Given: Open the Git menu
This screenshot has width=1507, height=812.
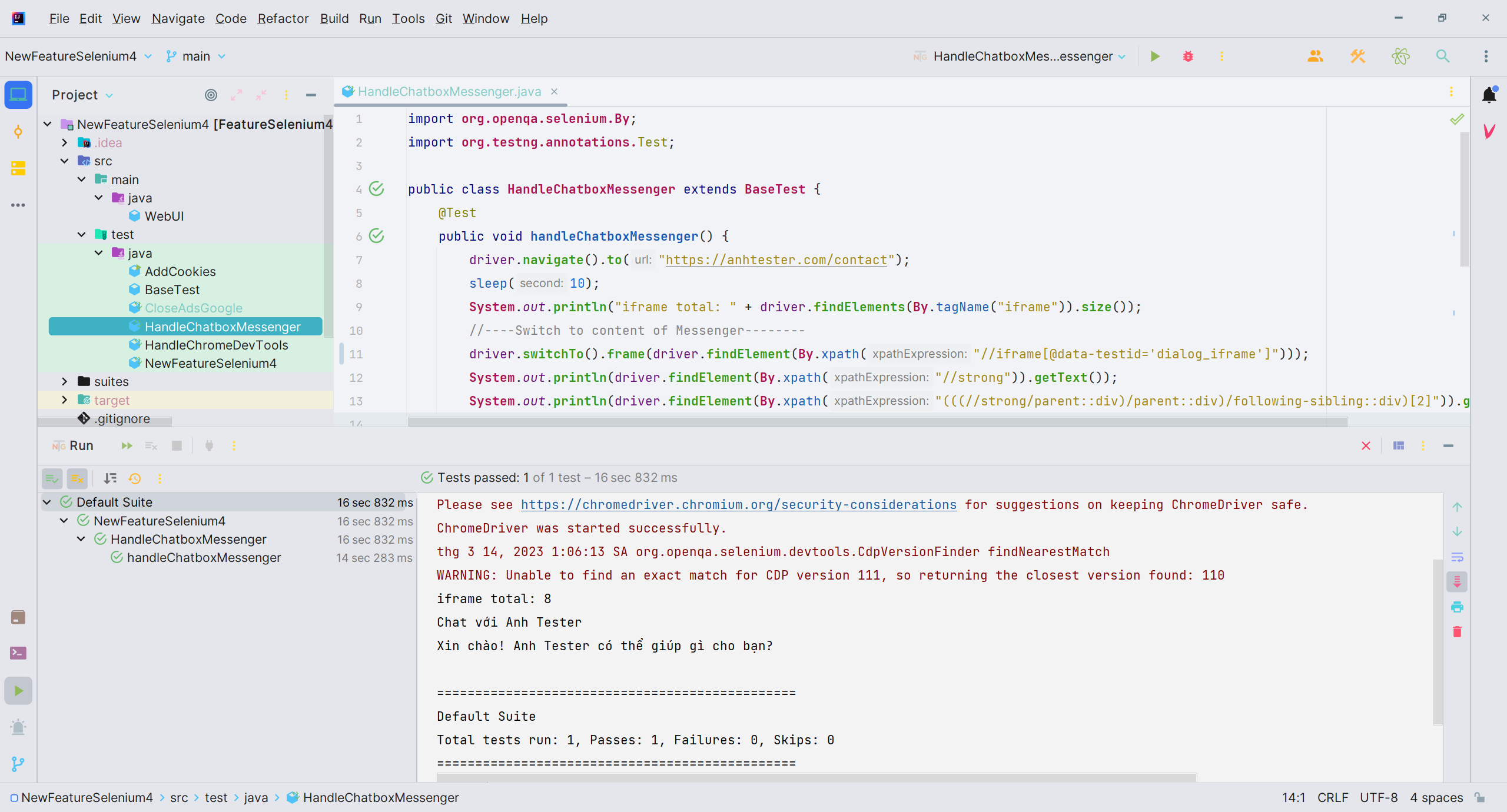Looking at the screenshot, I should 443,18.
